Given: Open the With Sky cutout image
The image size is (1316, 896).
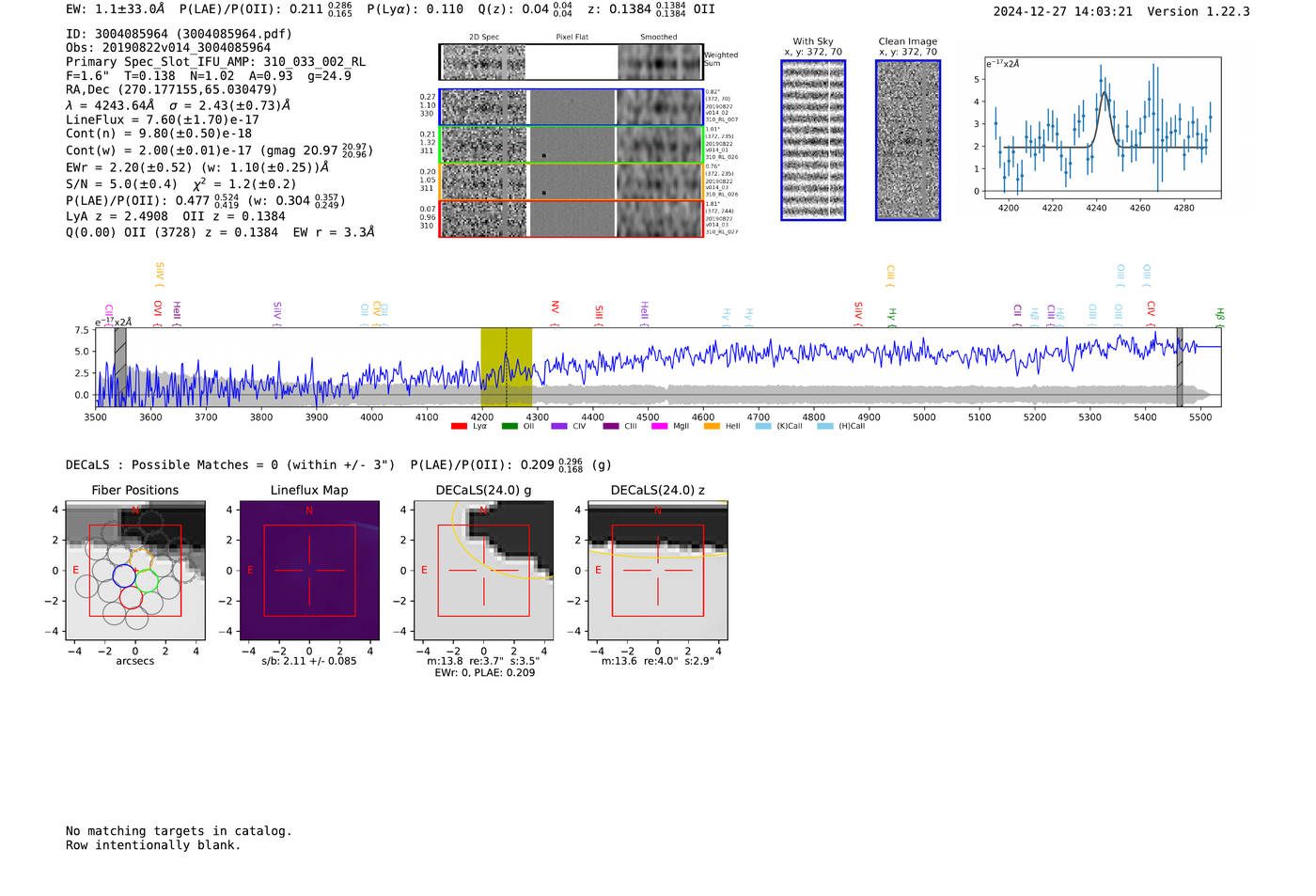Looking at the screenshot, I should point(813,140).
